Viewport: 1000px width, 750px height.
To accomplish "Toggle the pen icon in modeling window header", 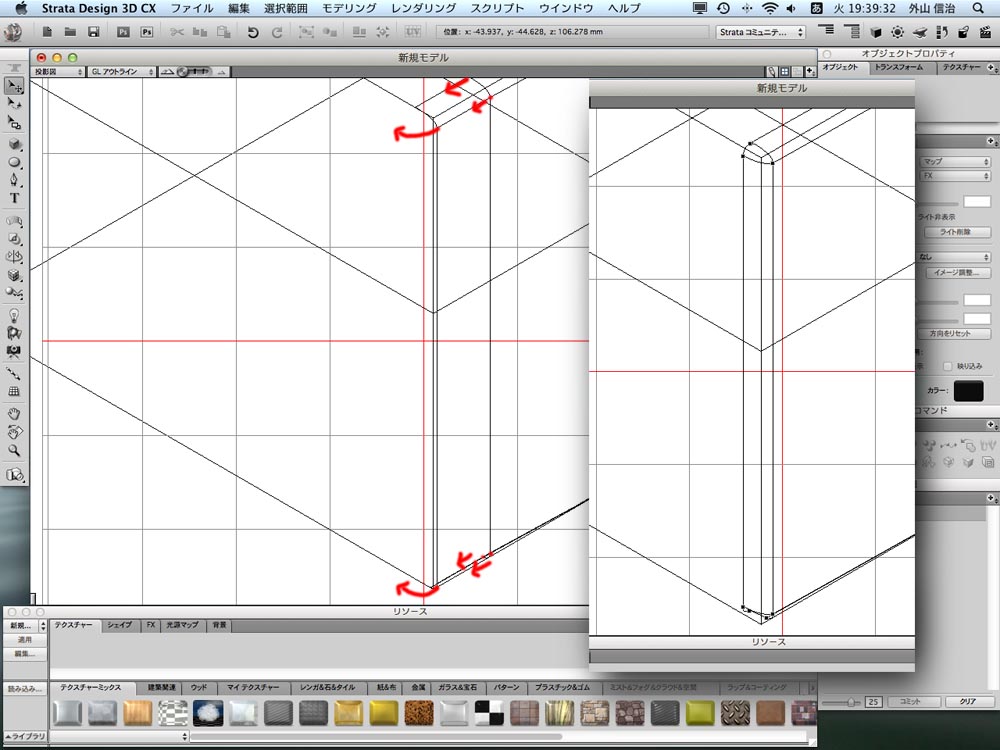I will click(x=772, y=71).
